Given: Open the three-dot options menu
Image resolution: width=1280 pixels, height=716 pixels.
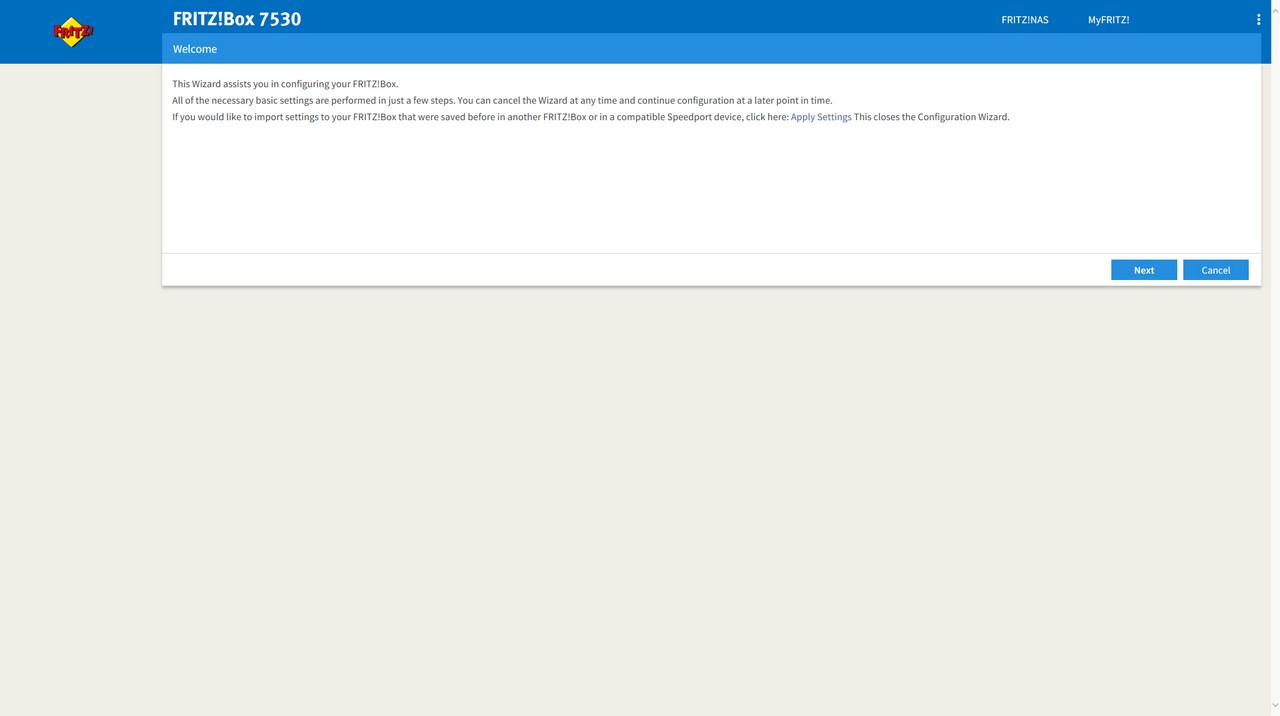Looking at the screenshot, I should [1258, 19].
